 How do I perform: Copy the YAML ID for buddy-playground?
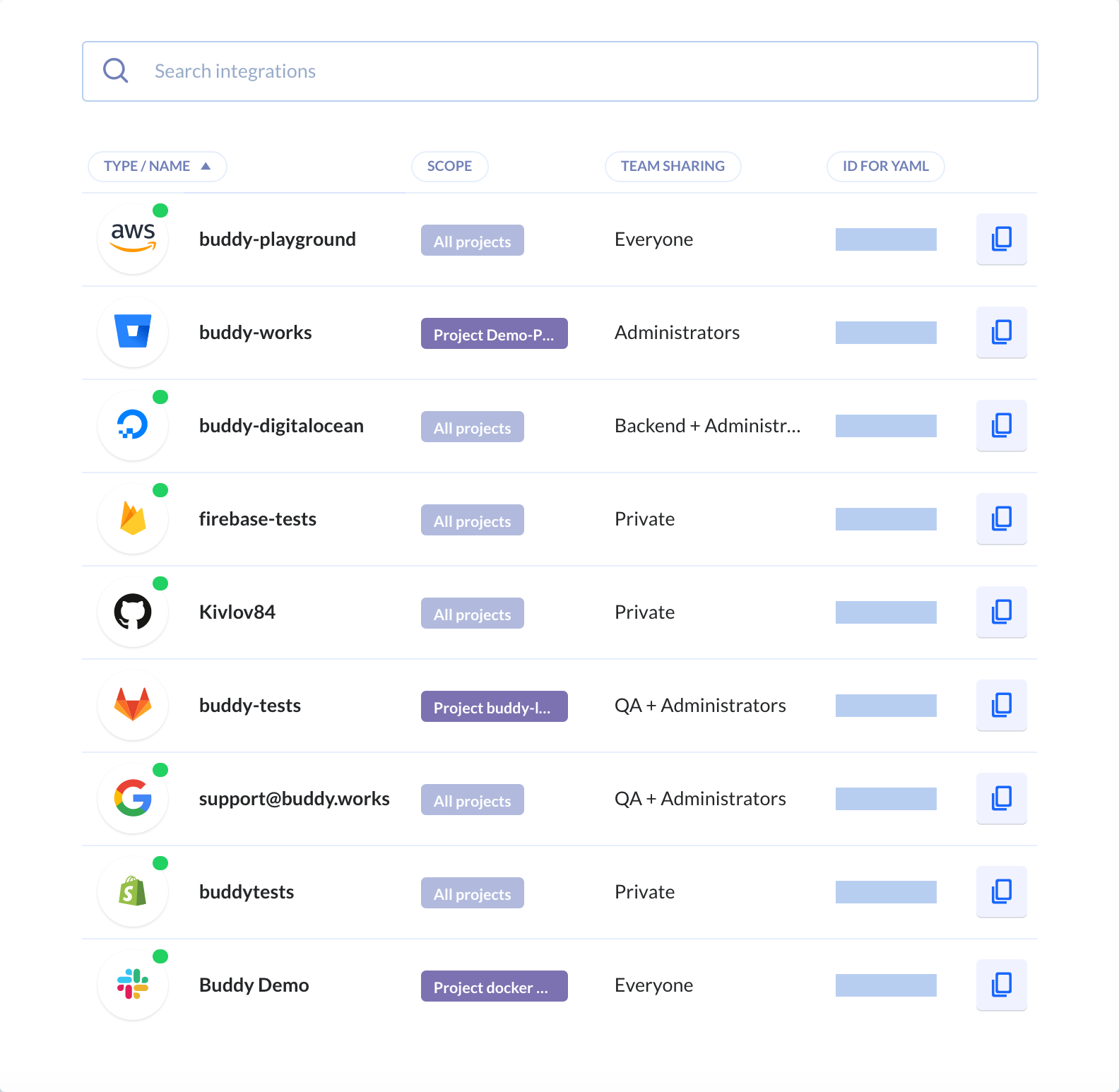point(1001,239)
